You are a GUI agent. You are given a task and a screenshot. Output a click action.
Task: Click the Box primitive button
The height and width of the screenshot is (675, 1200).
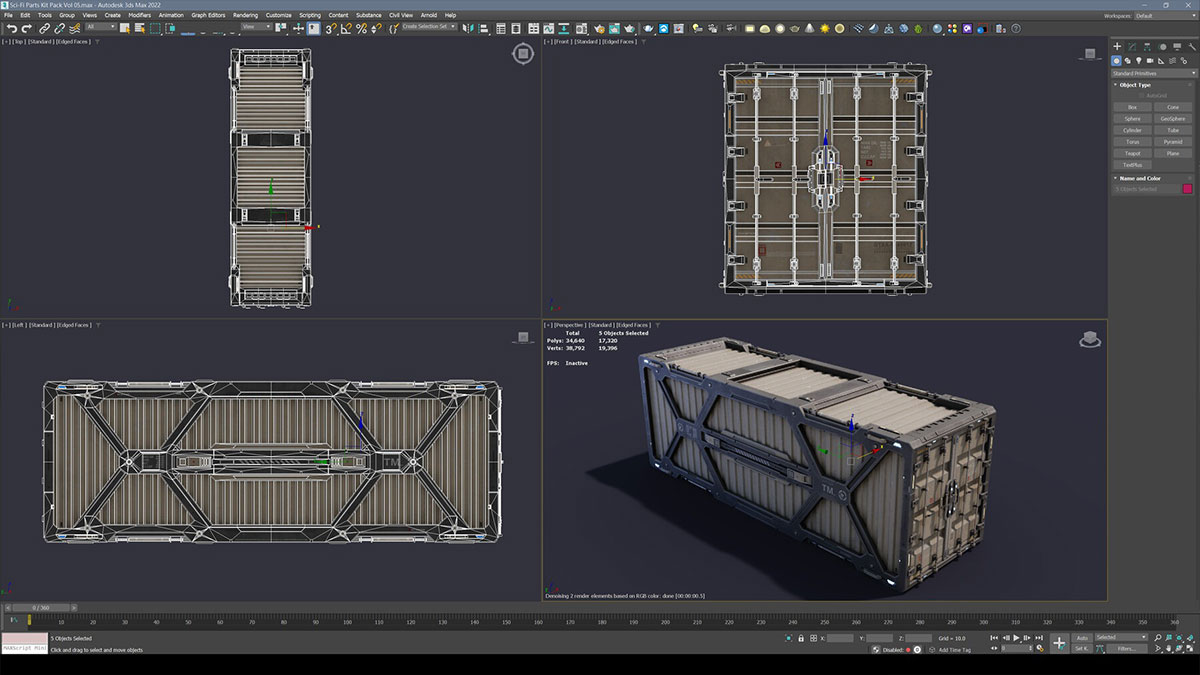click(1131, 107)
